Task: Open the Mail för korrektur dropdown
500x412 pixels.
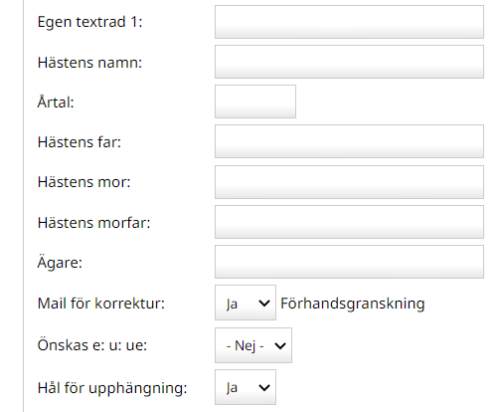Action: pos(245,303)
